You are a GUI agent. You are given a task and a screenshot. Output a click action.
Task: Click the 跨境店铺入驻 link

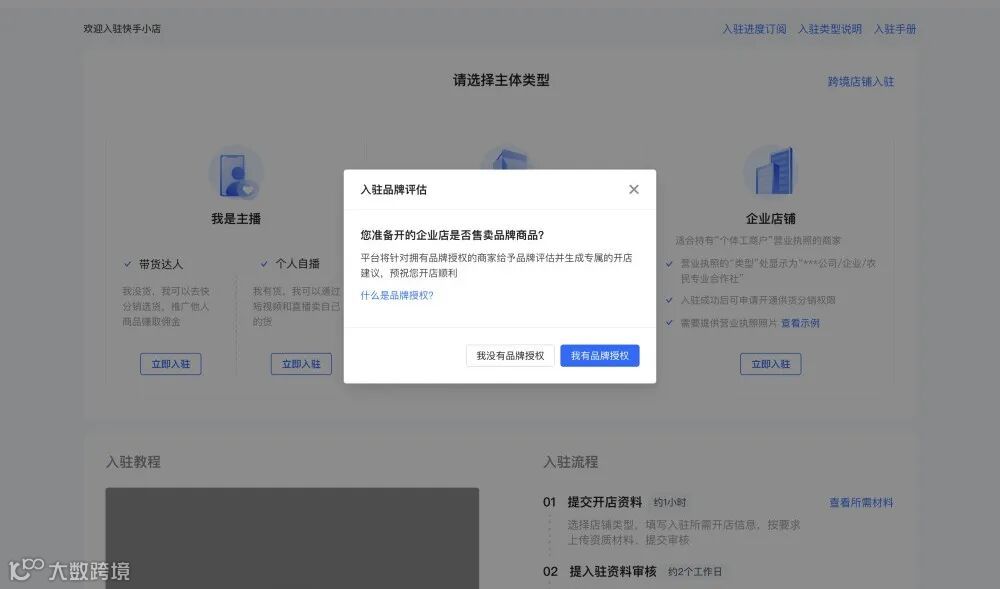[x=860, y=82]
